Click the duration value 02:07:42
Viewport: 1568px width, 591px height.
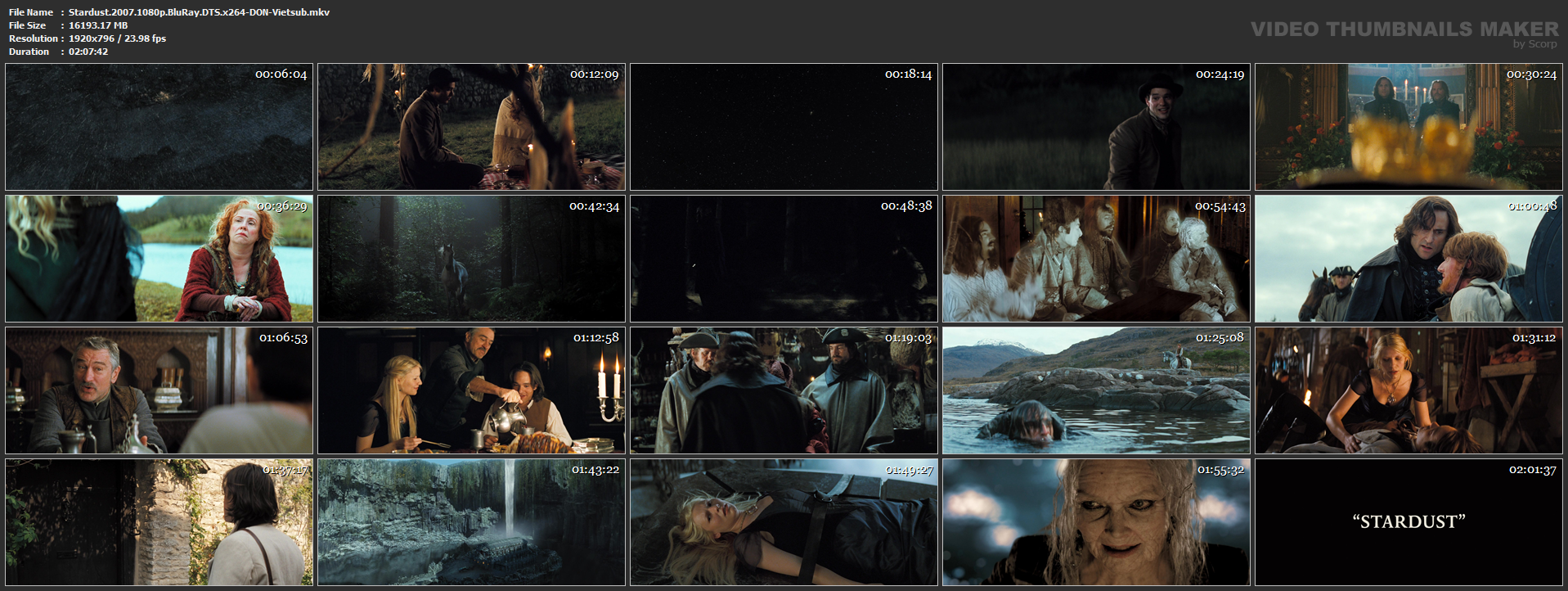click(88, 52)
